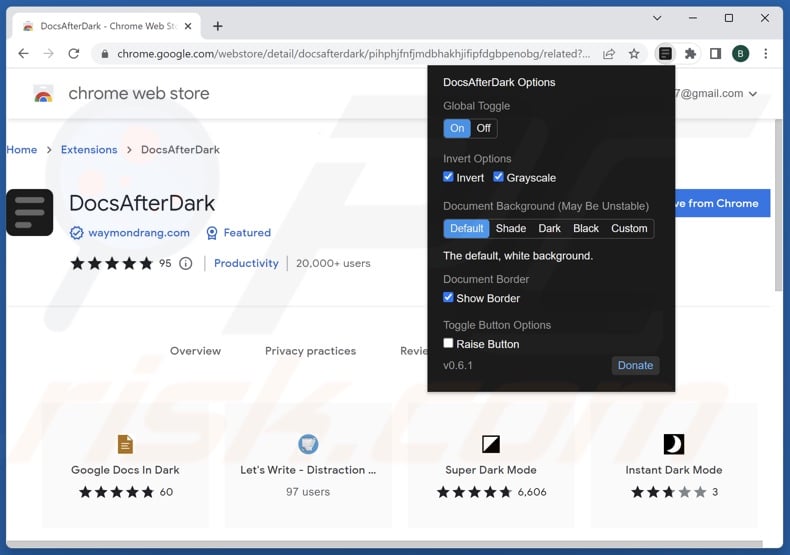The height and width of the screenshot is (555, 790).
Task: Uncheck the Show Border checkbox
Action: point(448,297)
